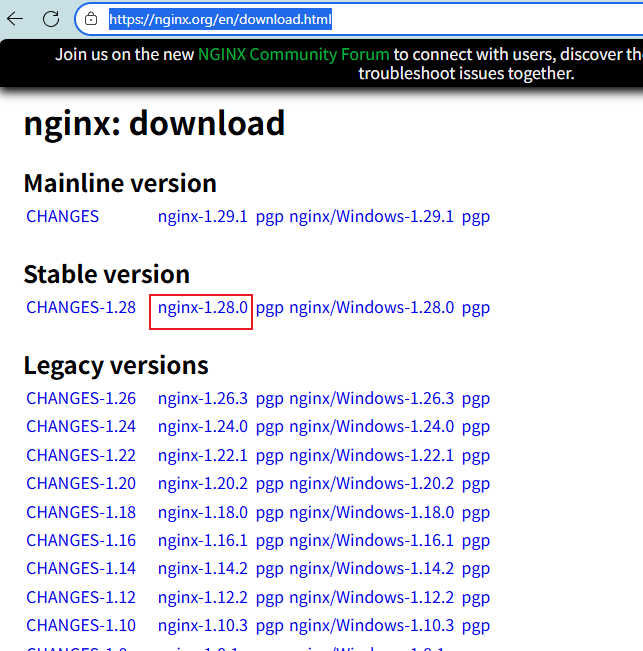The image size is (643, 651).
Task: Open the pgp signature for nginx/Windows-1.26.3
Action: tap(476, 399)
